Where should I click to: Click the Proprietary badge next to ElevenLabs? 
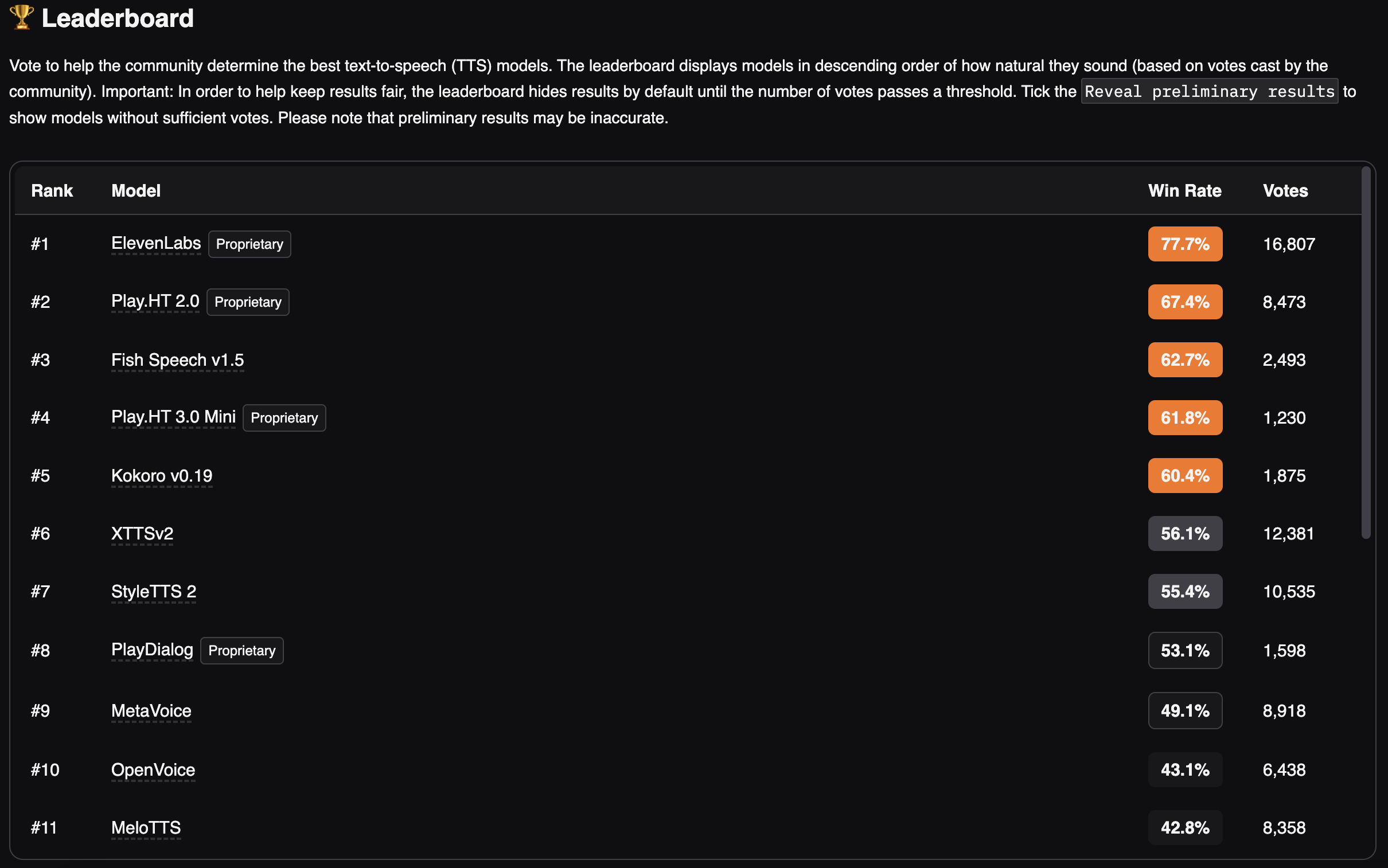point(249,244)
